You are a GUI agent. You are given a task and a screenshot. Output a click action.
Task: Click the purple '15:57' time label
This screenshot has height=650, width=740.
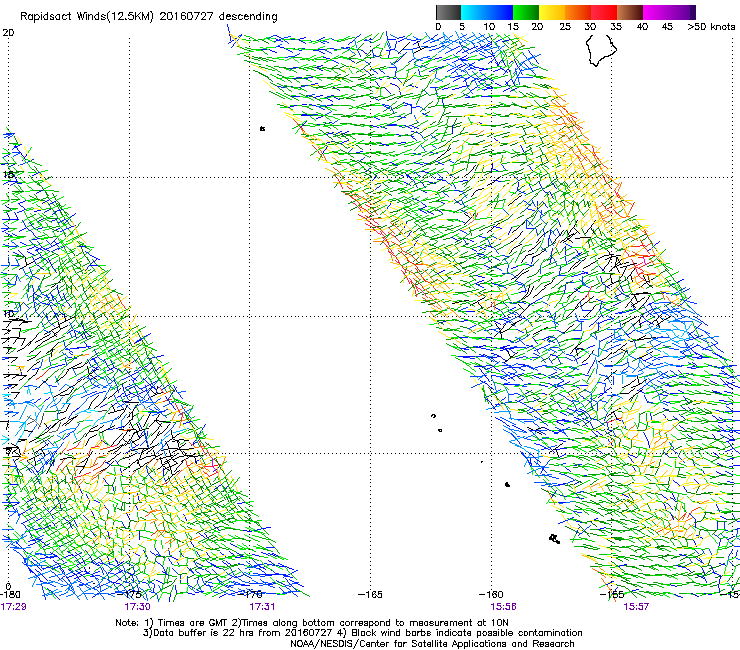636,607
